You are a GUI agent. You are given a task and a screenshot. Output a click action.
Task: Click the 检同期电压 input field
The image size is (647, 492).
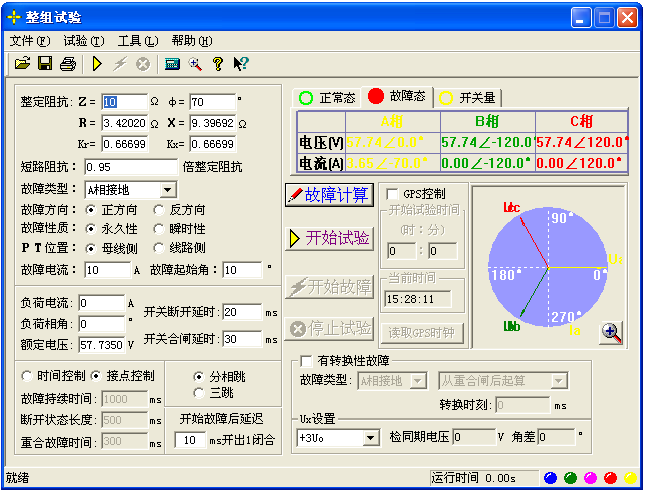[474, 437]
